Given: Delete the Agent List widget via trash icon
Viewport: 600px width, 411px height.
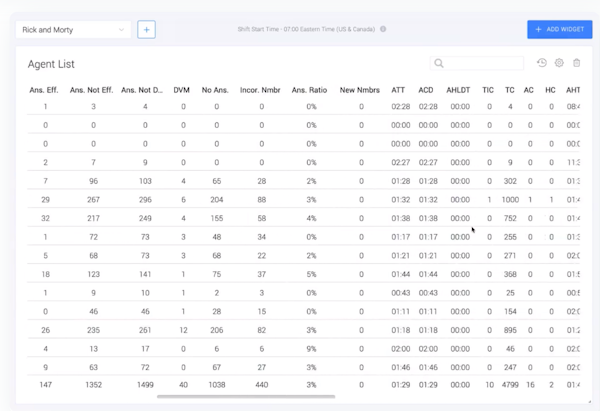Looking at the screenshot, I should 576,63.
